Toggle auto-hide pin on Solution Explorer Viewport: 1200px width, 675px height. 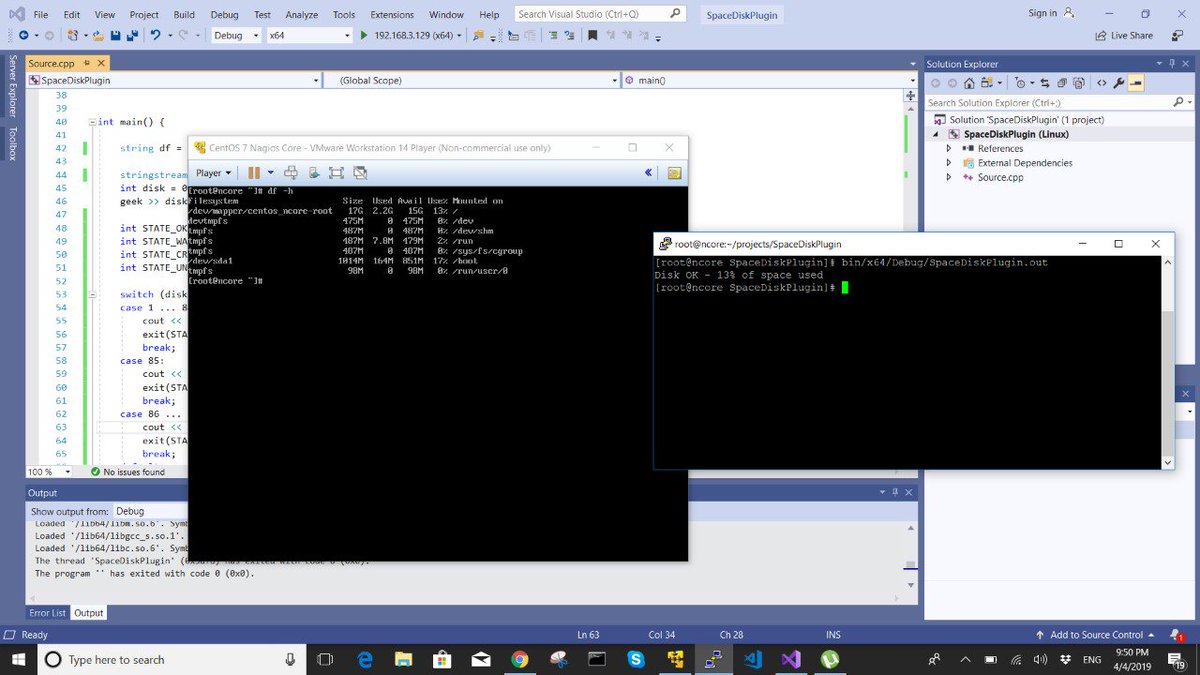pyautogui.click(x=1173, y=63)
